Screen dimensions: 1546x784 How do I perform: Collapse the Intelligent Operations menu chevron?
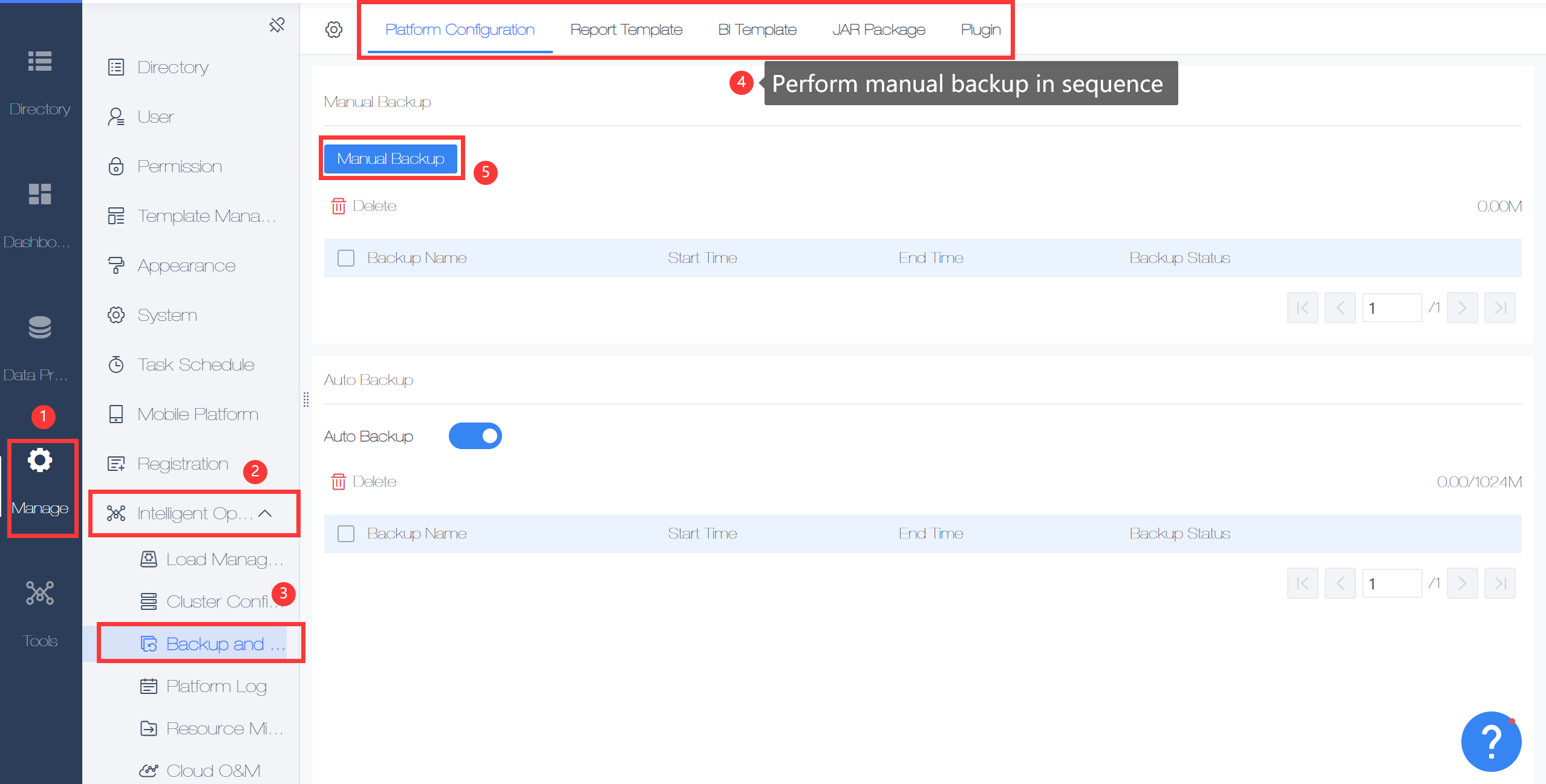[x=265, y=513]
